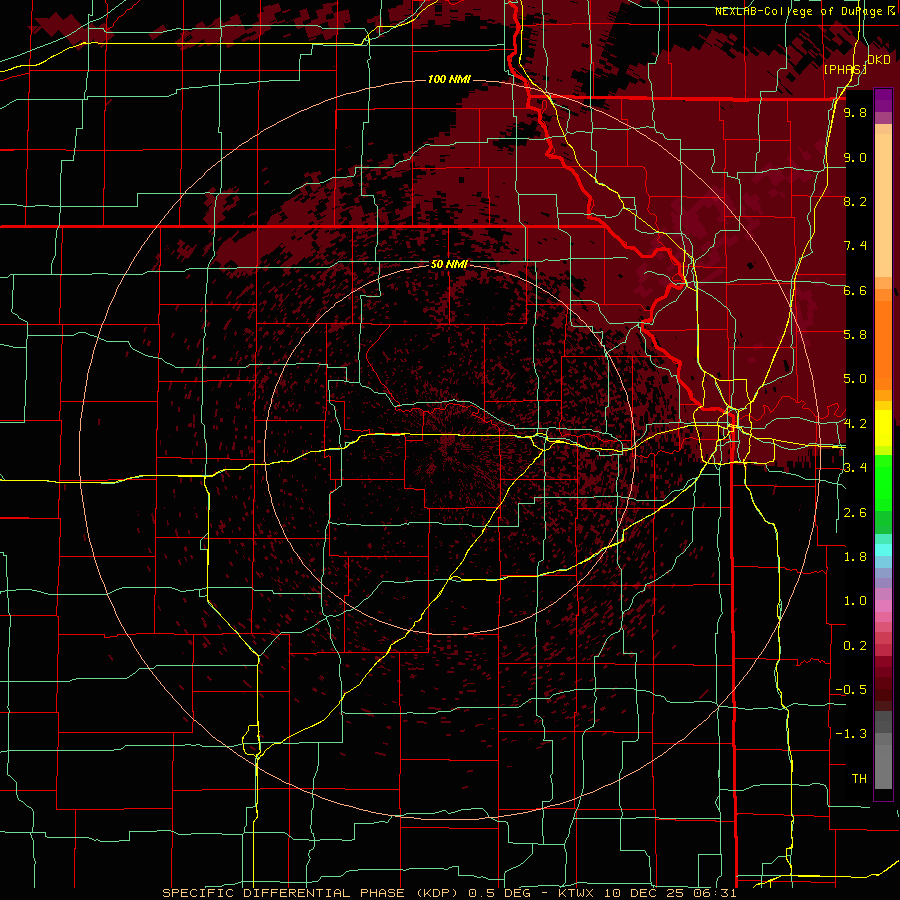Click the 6.6 scale value label

pos(855,290)
